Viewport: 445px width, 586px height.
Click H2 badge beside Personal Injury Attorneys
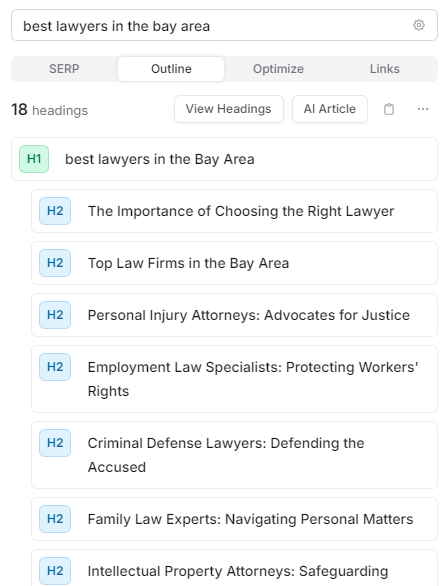click(x=55, y=315)
